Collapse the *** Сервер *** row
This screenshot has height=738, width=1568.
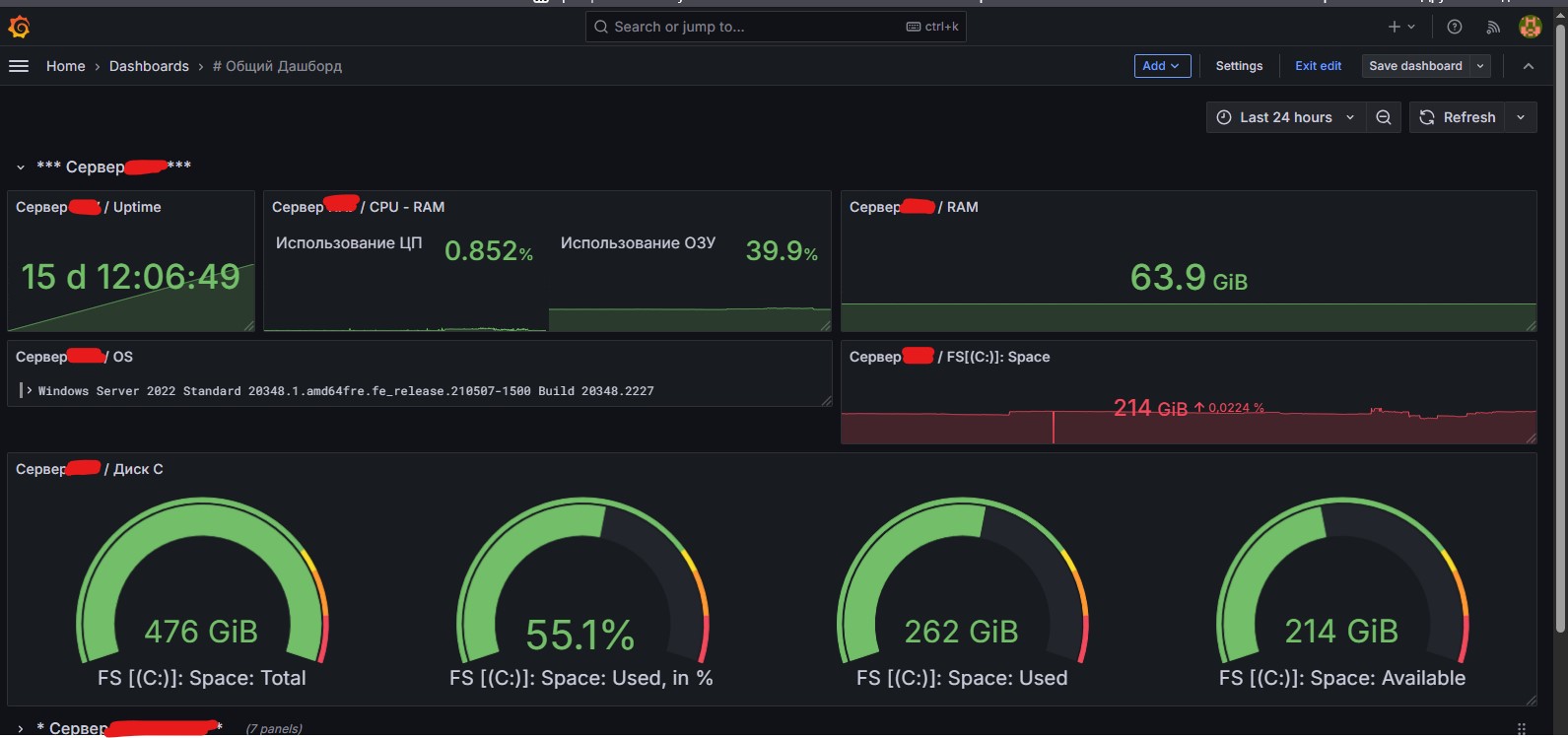[x=21, y=168]
